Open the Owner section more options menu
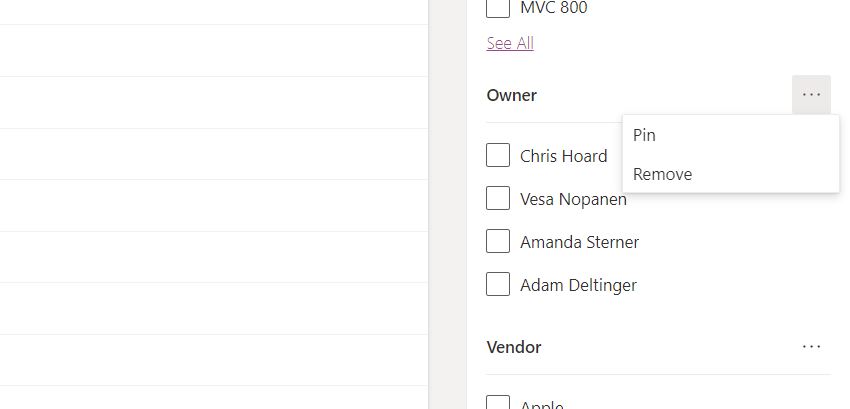Screen dimensions: 850x409 tap(811, 95)
